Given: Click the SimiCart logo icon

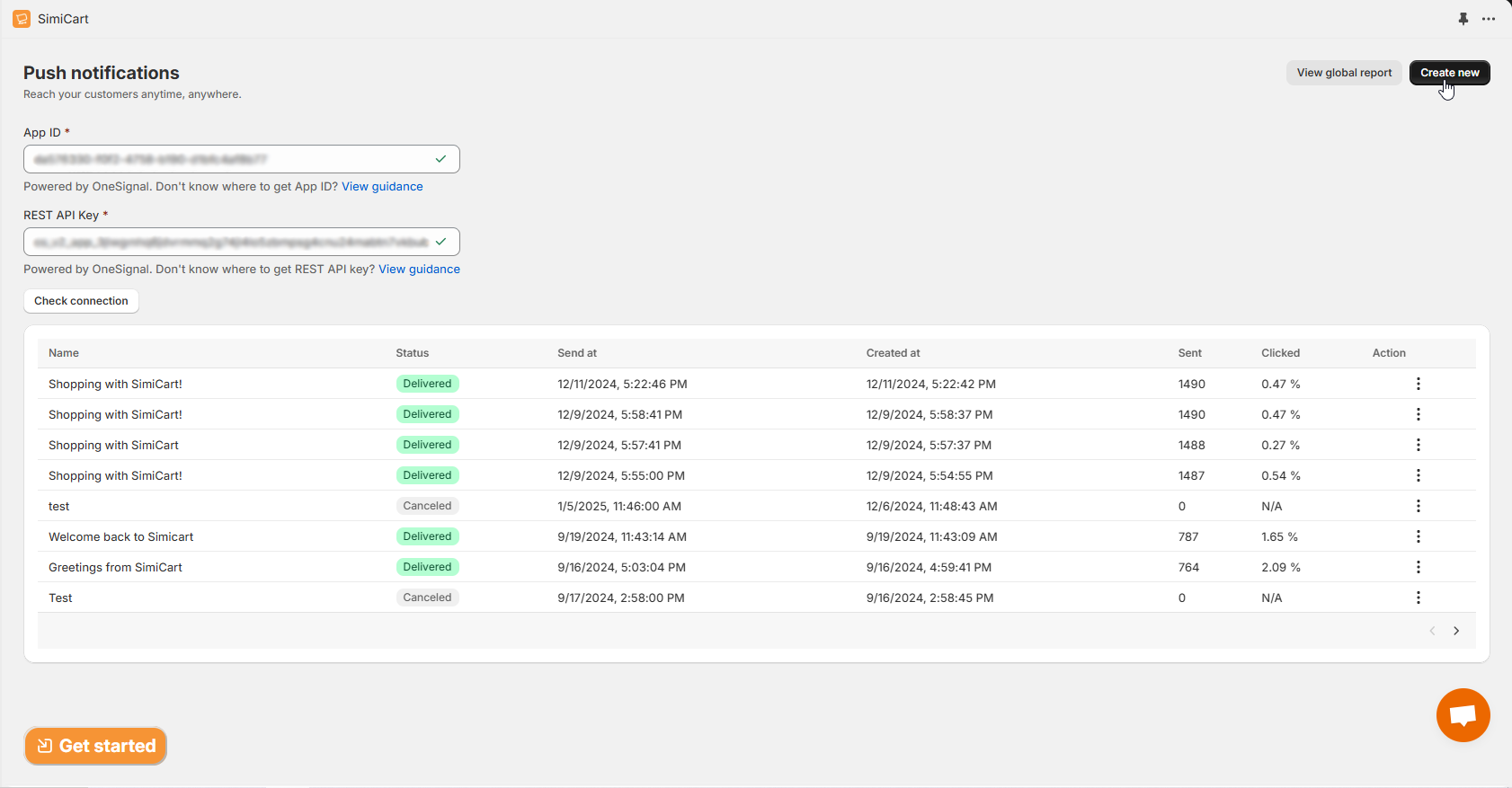Looking at the screenshot, I should pos(22,19).
